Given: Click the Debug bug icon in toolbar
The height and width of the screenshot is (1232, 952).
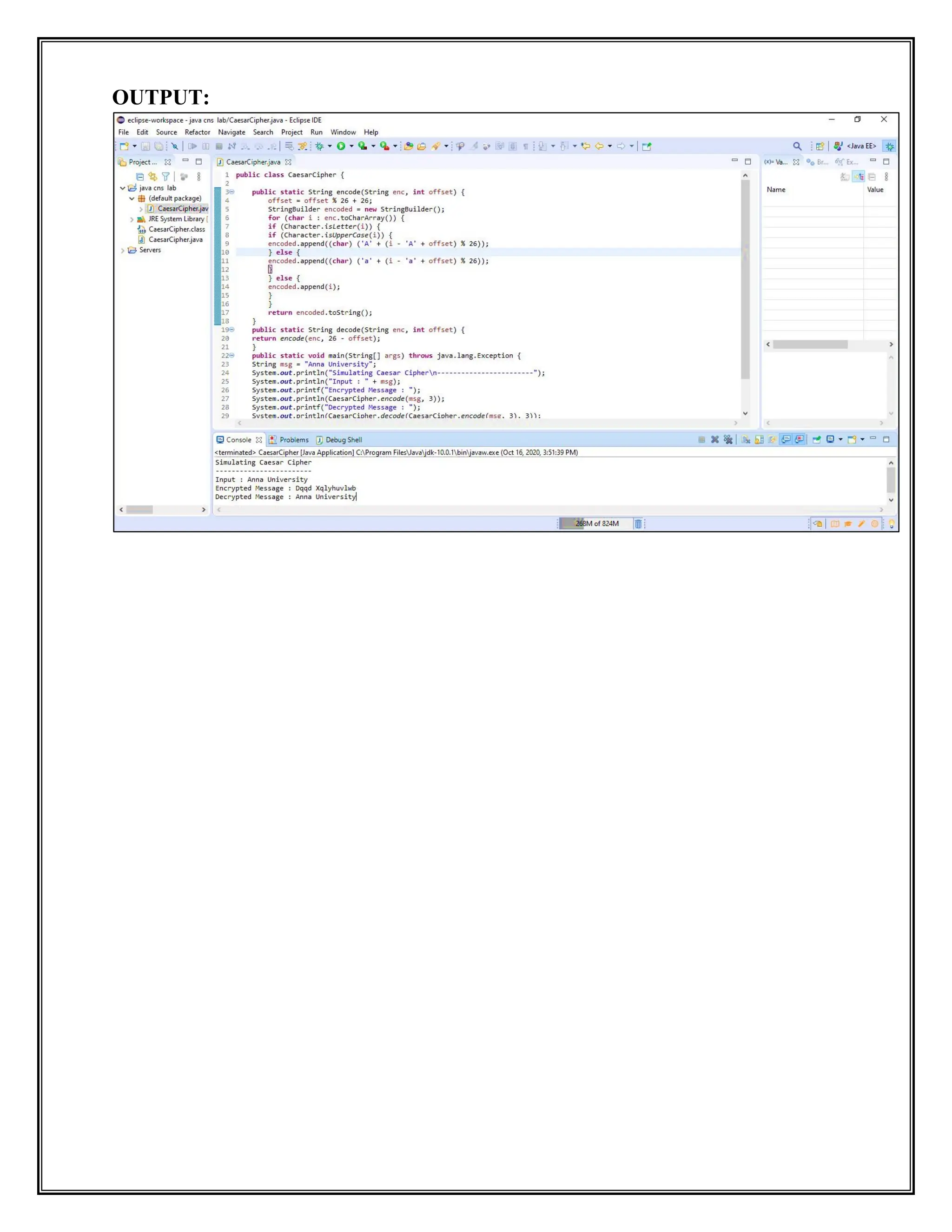Looking at the screenshot, I should point(320,146).
